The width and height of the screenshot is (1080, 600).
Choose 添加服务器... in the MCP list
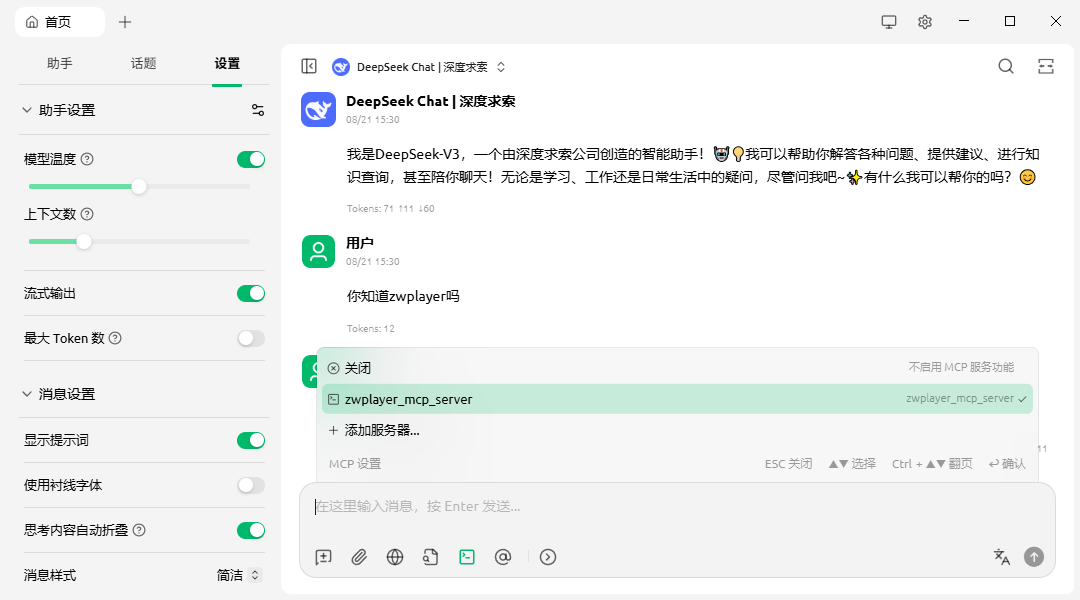pos(677,431)
